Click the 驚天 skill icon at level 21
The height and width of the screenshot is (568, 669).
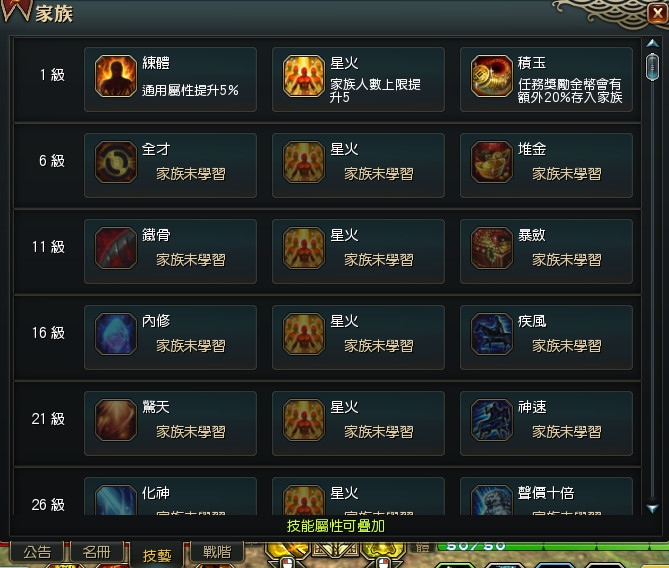(x=116, y=420)
